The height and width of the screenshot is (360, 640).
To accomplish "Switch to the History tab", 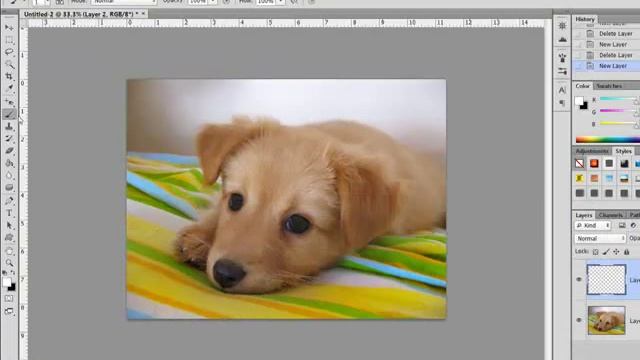I will coord(585,19).
